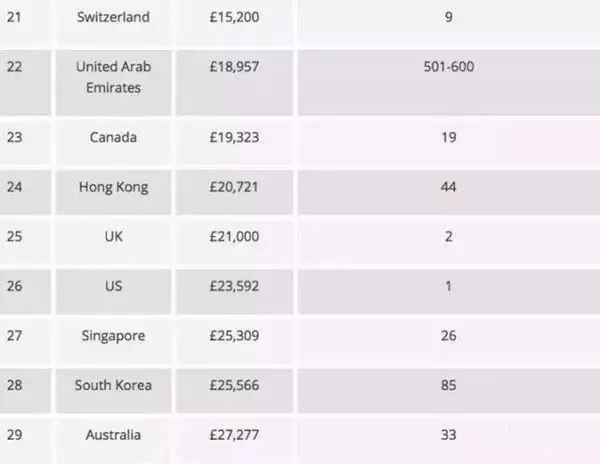
Task: Select the US country cell
Action: [x=112, y=286]
